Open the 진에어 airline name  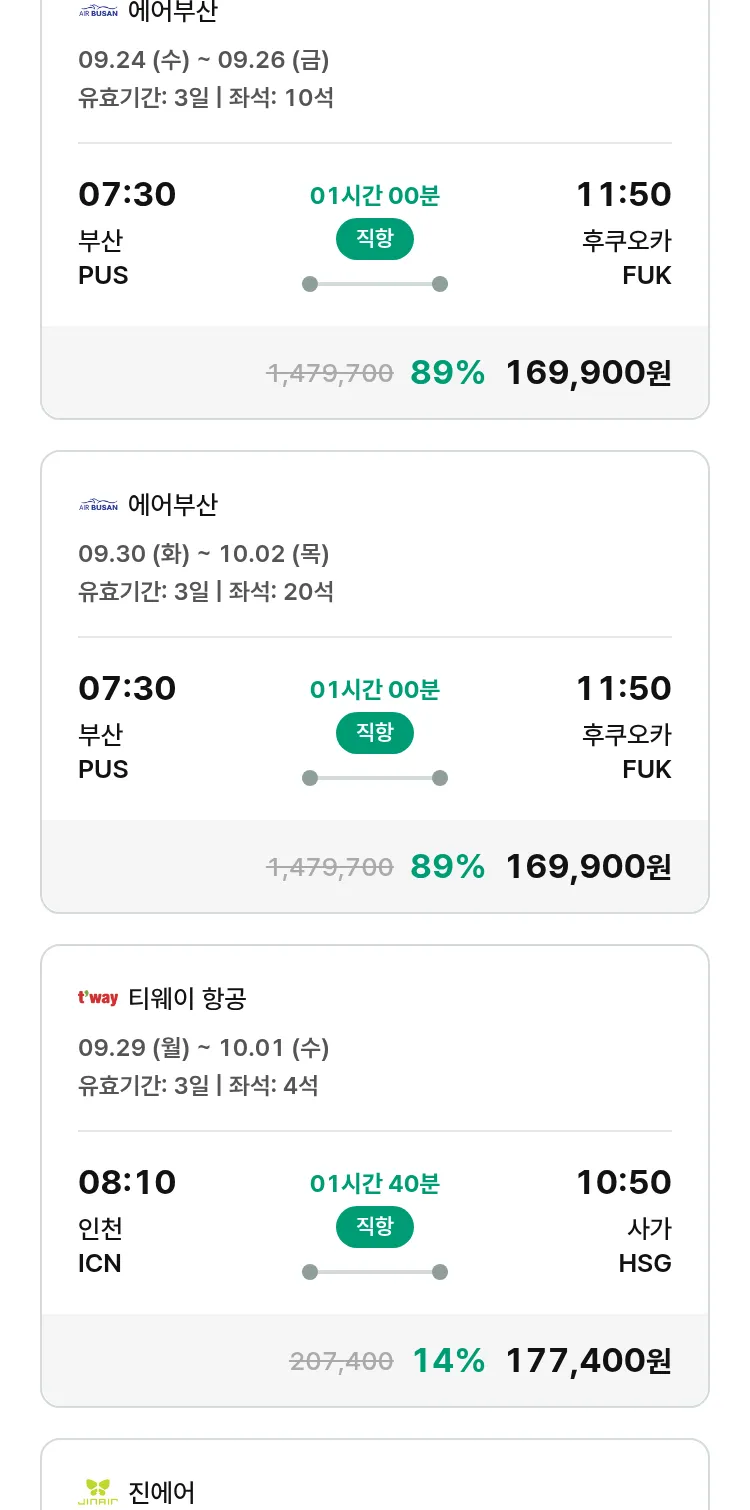coord(162,1492)
